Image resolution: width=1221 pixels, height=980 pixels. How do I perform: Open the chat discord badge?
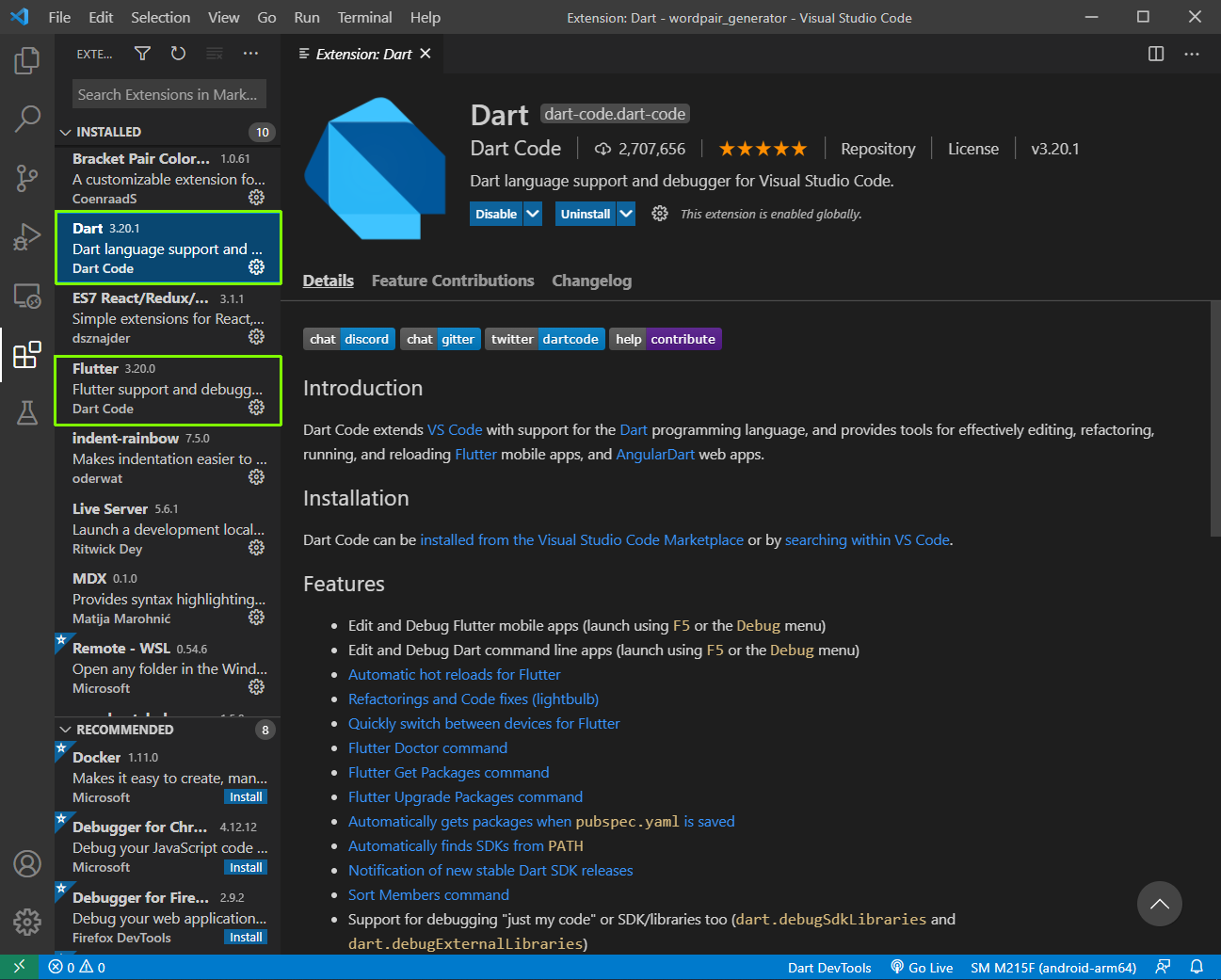(349, 339)
